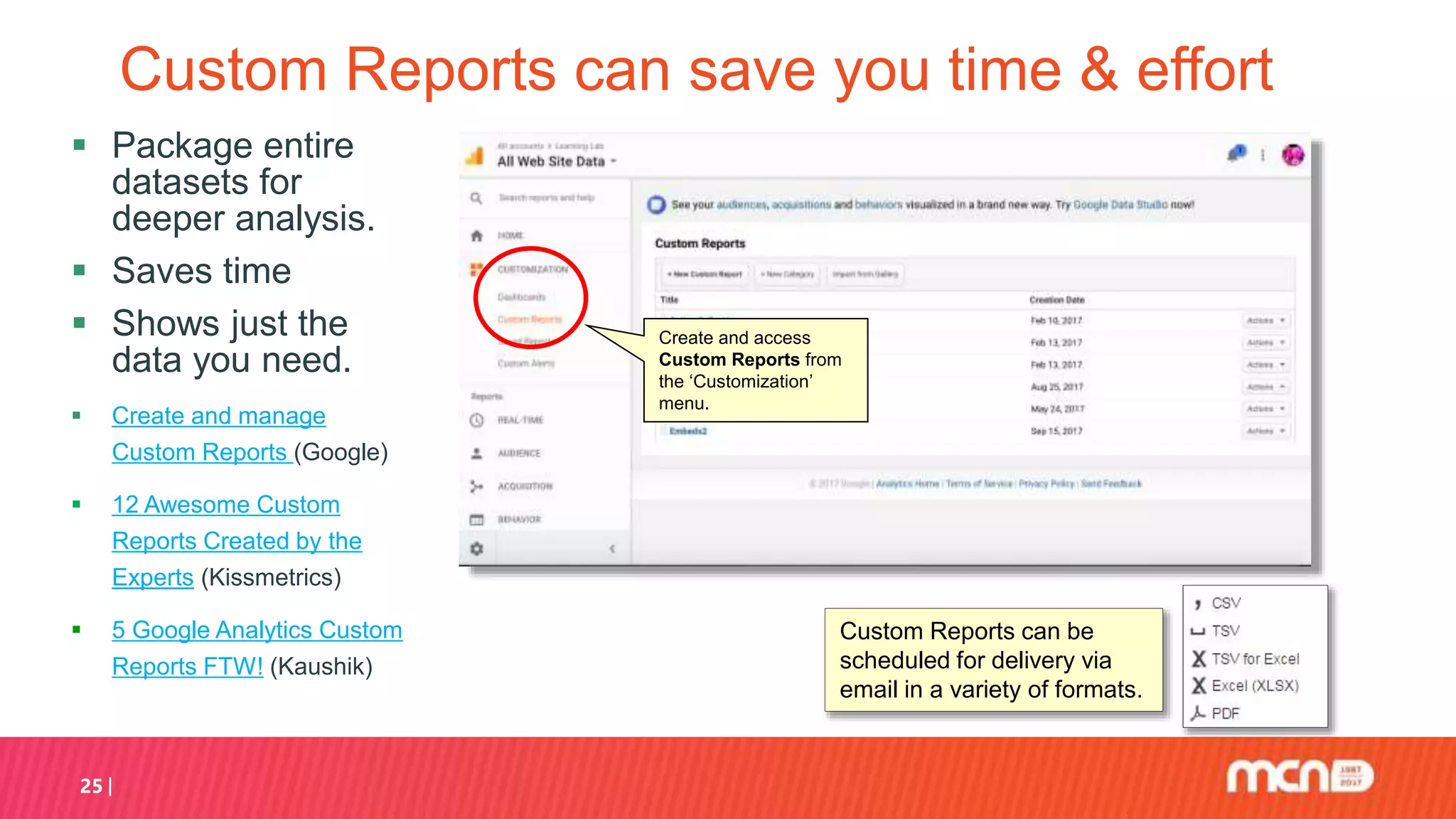Viewport: 1456px width, 819px height.
Task: Open Actions dropdown for May 24, 2017 row
Action: [x=1265, y=409]
